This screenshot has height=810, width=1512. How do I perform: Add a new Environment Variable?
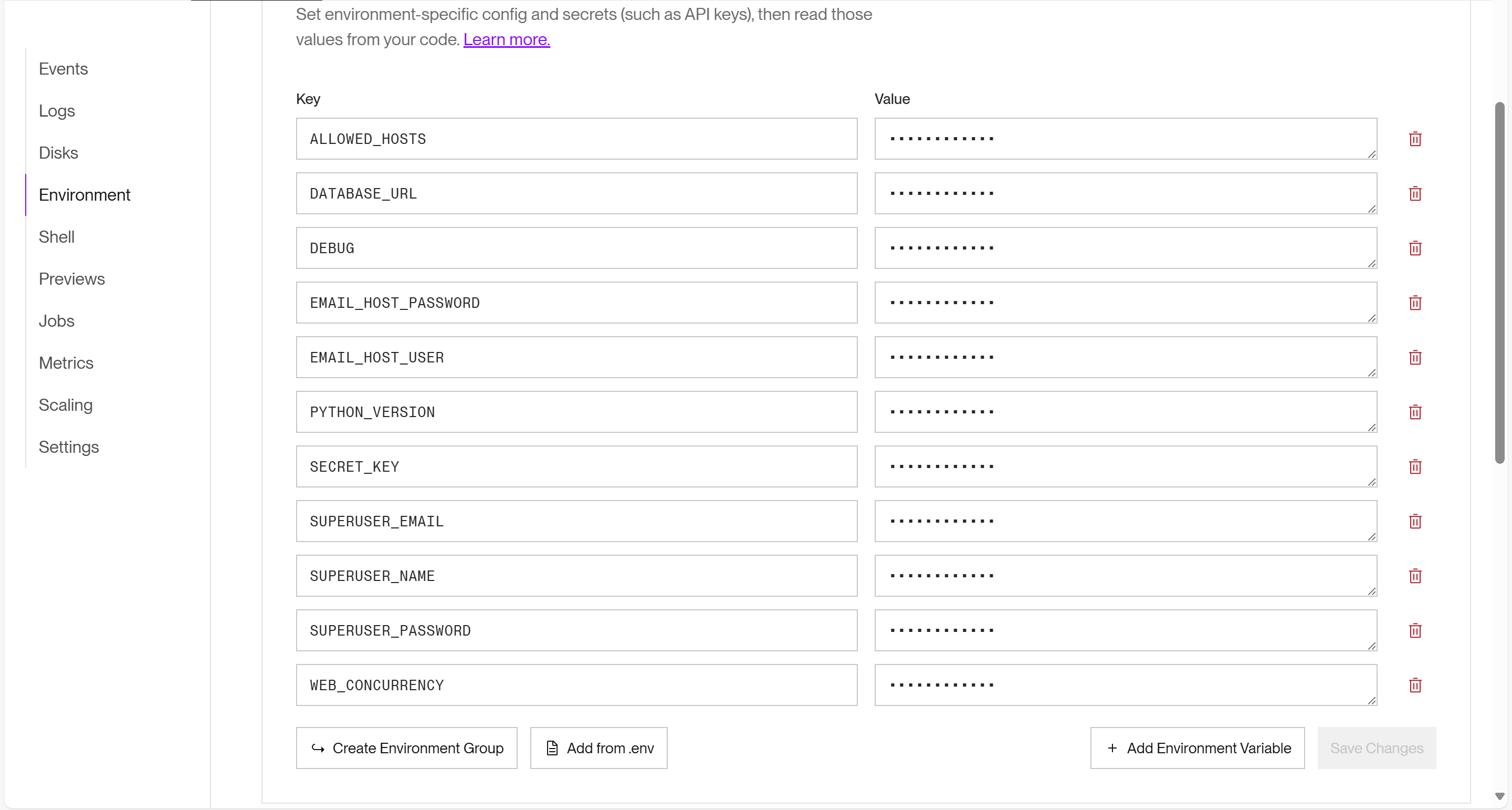pyautogui.click(x=1197, y=747)
